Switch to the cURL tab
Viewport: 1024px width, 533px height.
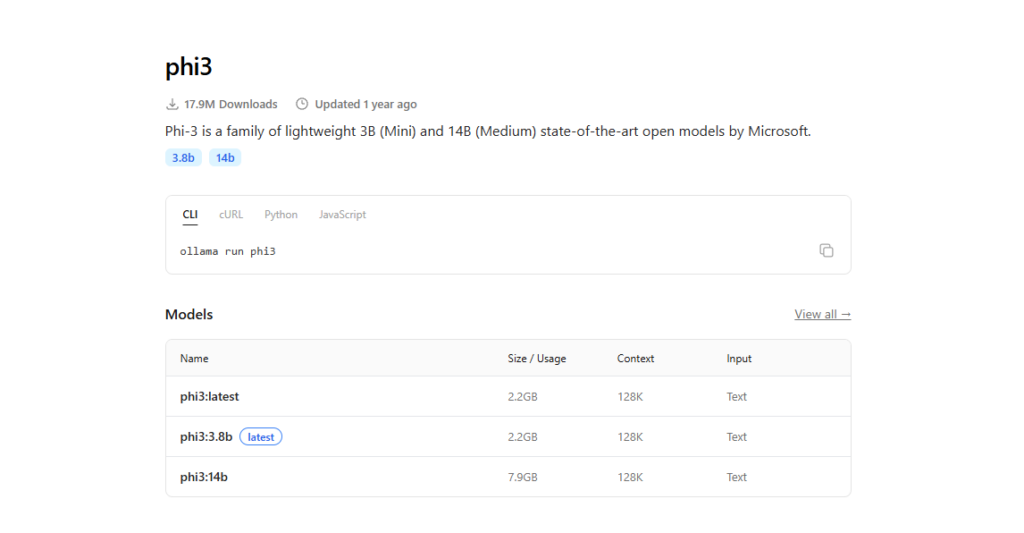(231, 214)
